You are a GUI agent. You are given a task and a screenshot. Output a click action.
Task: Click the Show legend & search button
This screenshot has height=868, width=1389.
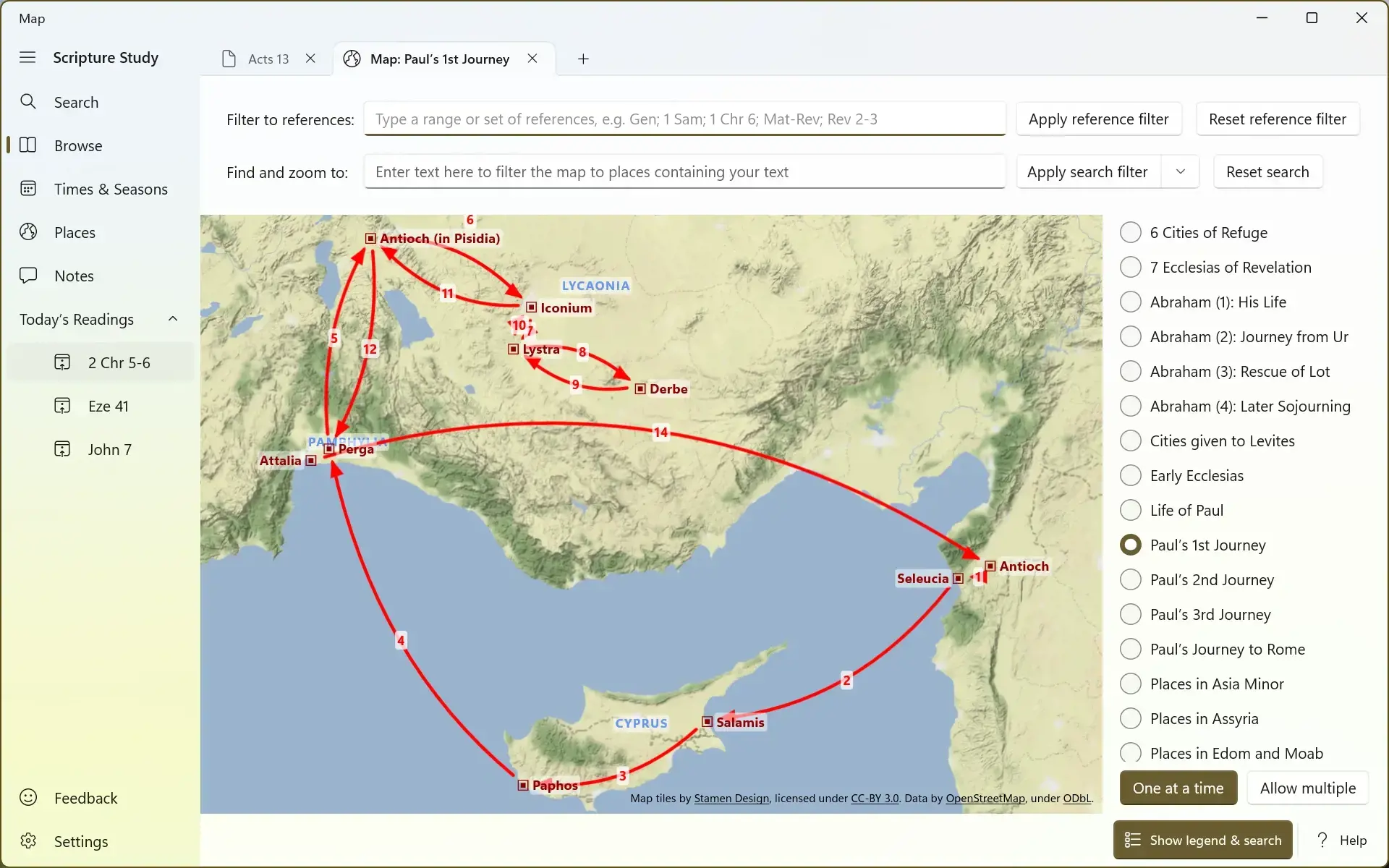click(x=1202, y=840)
